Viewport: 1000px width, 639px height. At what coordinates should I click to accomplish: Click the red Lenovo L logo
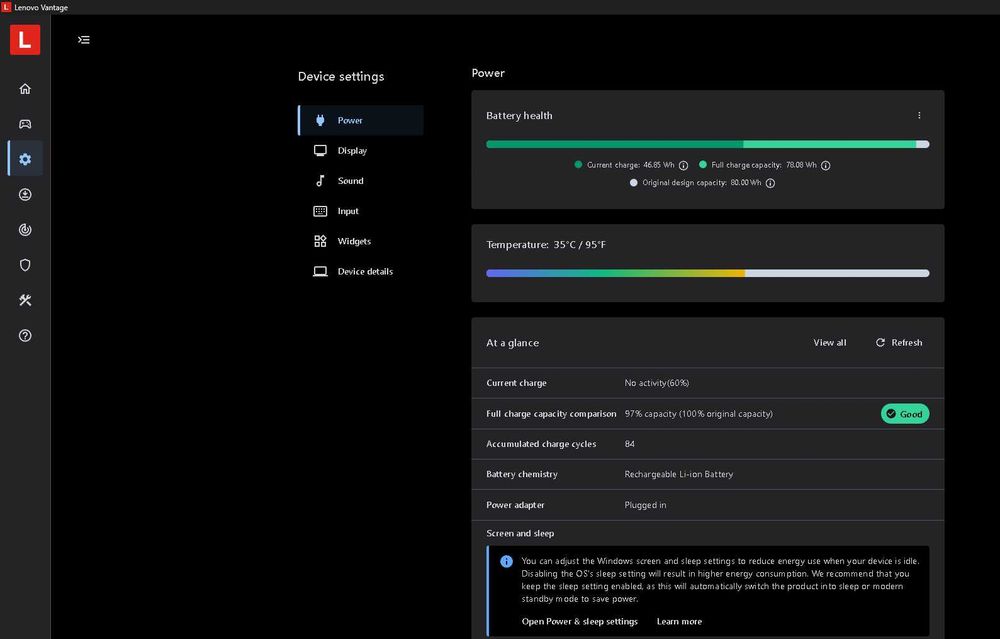point(25,40)
